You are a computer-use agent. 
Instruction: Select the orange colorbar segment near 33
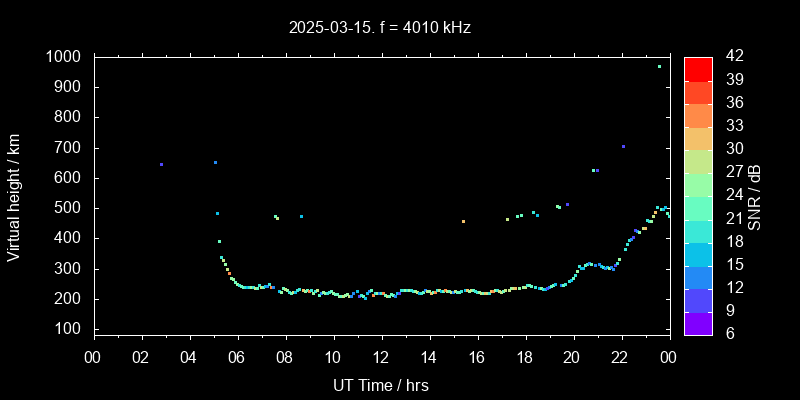click(x=697, y=138)
